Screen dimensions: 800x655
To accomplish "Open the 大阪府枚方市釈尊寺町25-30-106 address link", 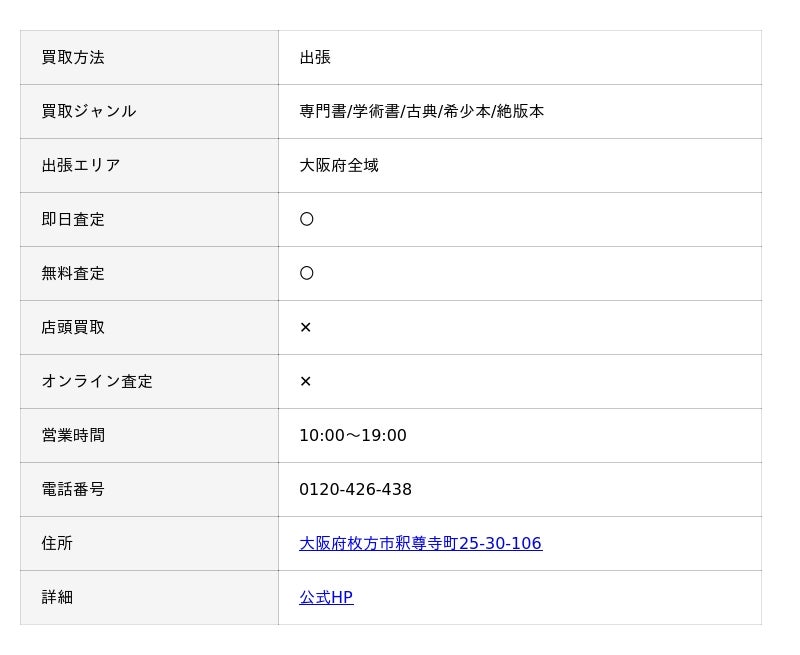I will tap(420, 543).
